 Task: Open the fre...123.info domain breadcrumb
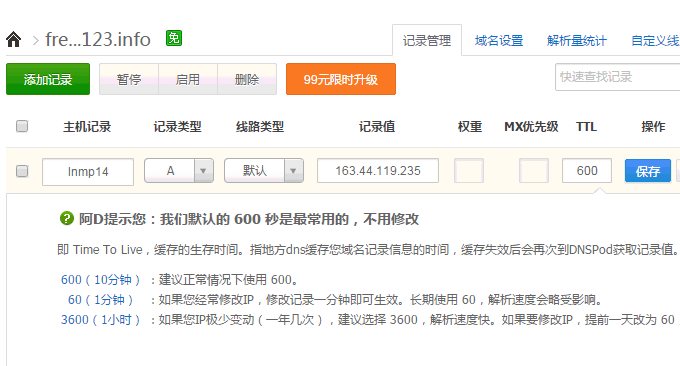[x=98, y=39]
